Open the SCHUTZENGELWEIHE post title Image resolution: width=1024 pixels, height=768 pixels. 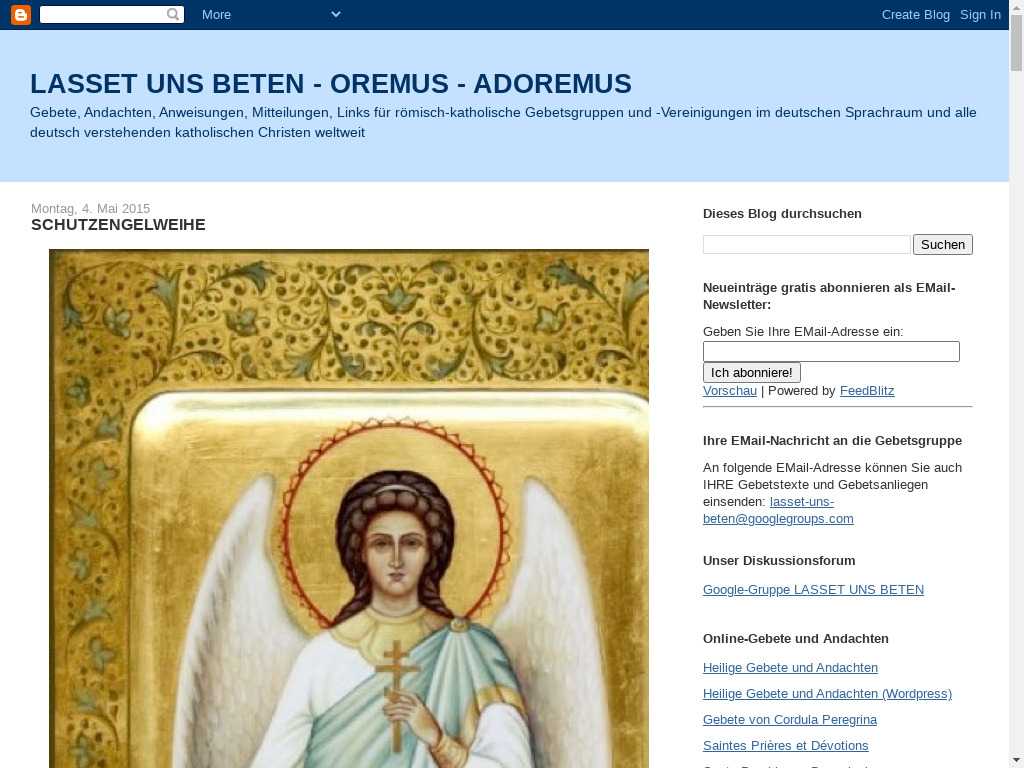pos(118,225)
